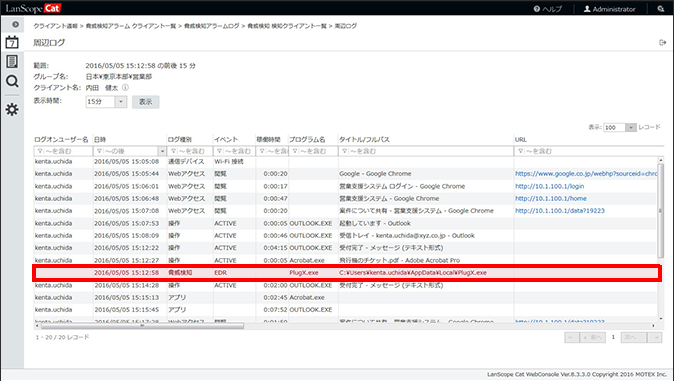The image size is (674, 381).
Task: Select the OUTLOOK.EXE row at 15:07:53
Action: (x=345, y=223)
